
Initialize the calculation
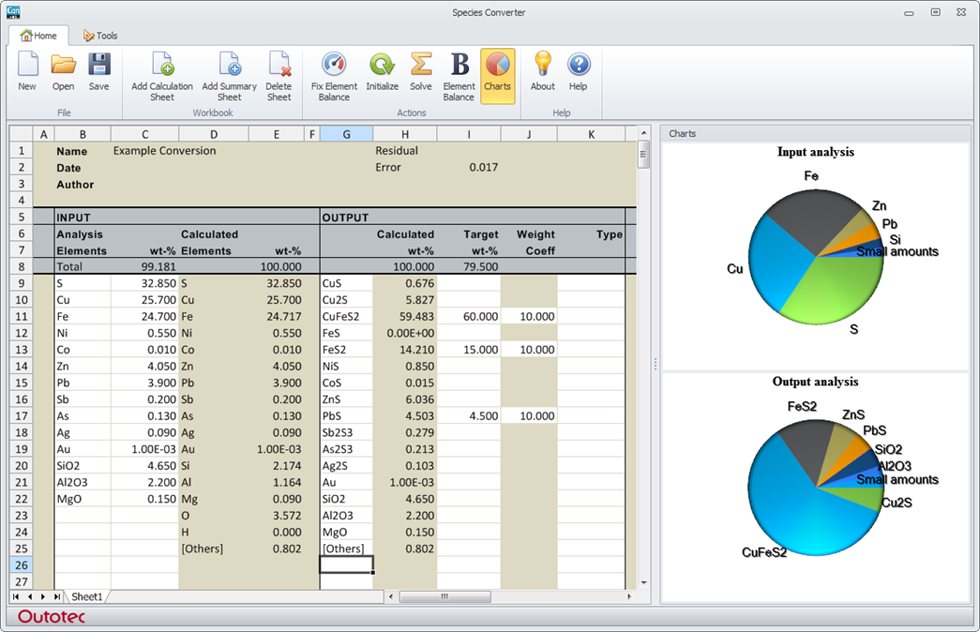point(383,72)
